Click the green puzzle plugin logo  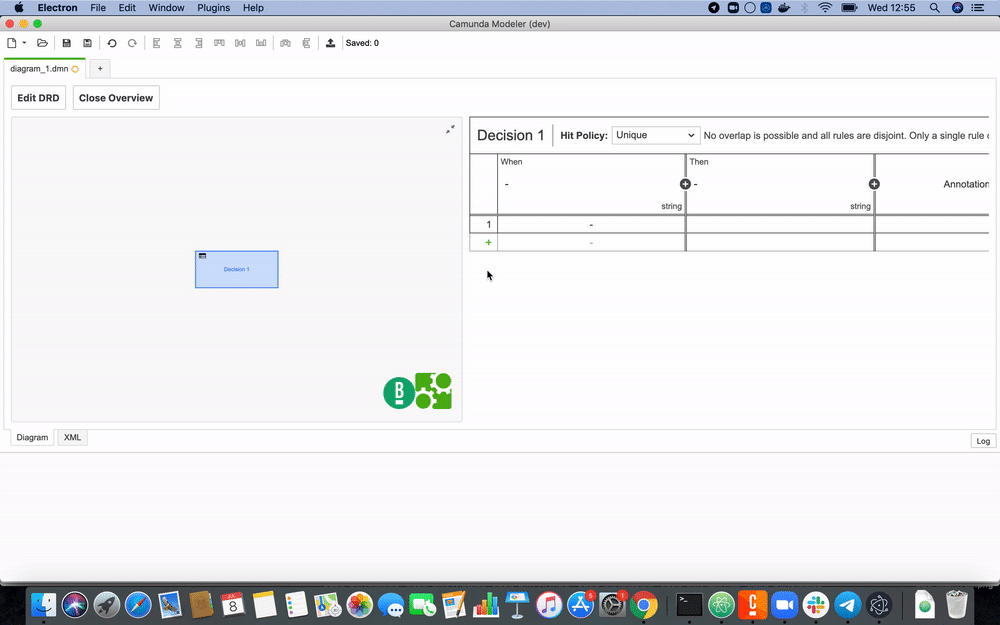coord(434,390)
